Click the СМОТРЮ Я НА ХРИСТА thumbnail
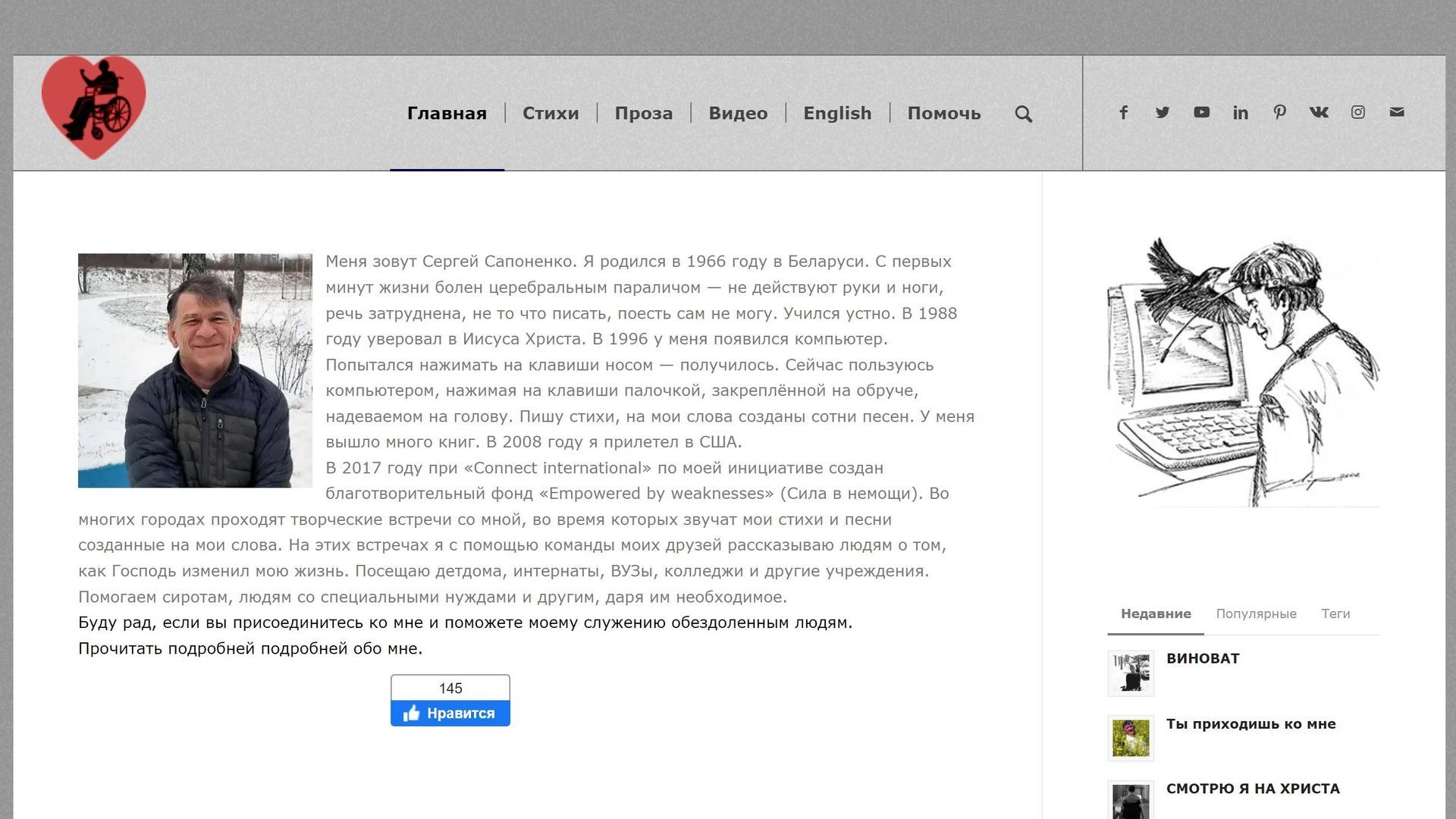 coord(1131,800)
